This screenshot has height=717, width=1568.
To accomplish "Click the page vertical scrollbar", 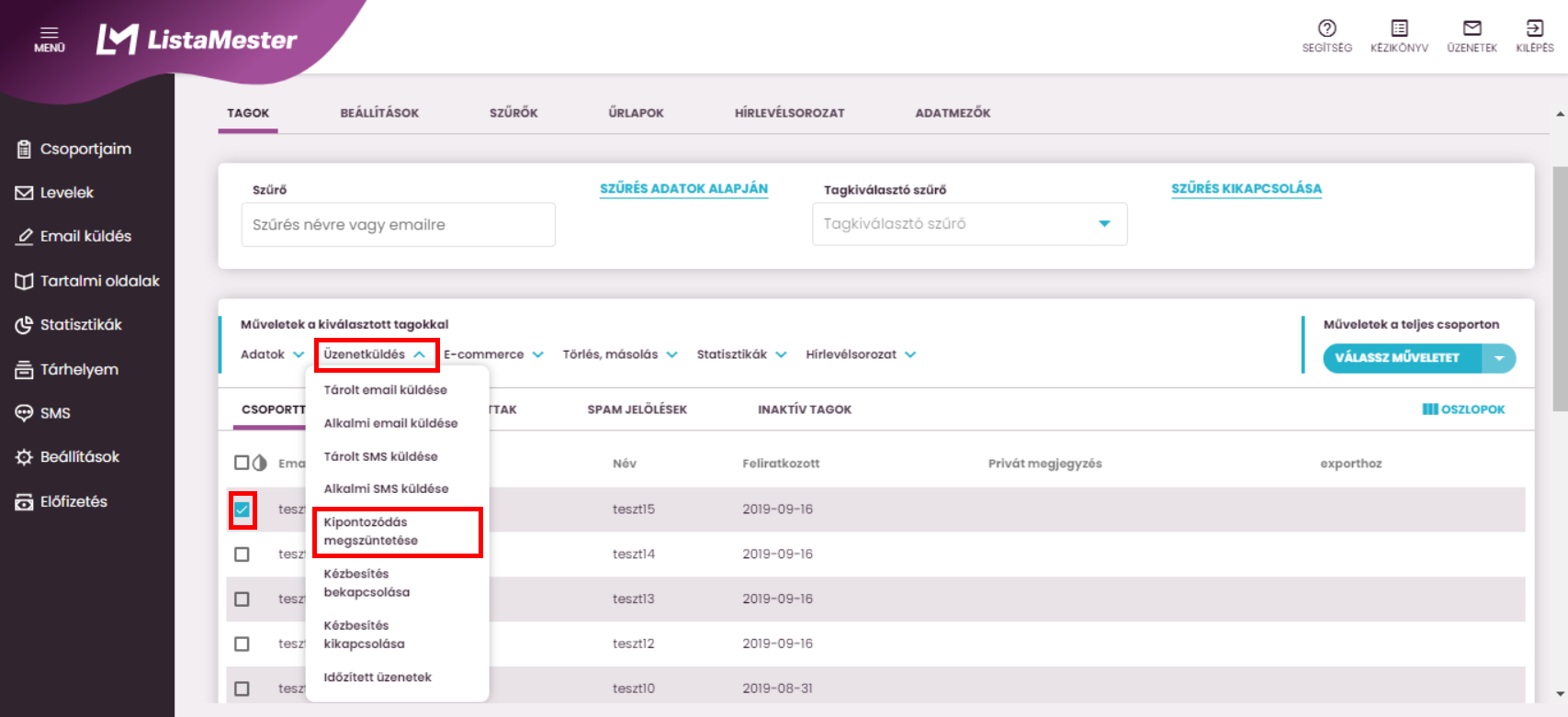I will point(1560,289).
